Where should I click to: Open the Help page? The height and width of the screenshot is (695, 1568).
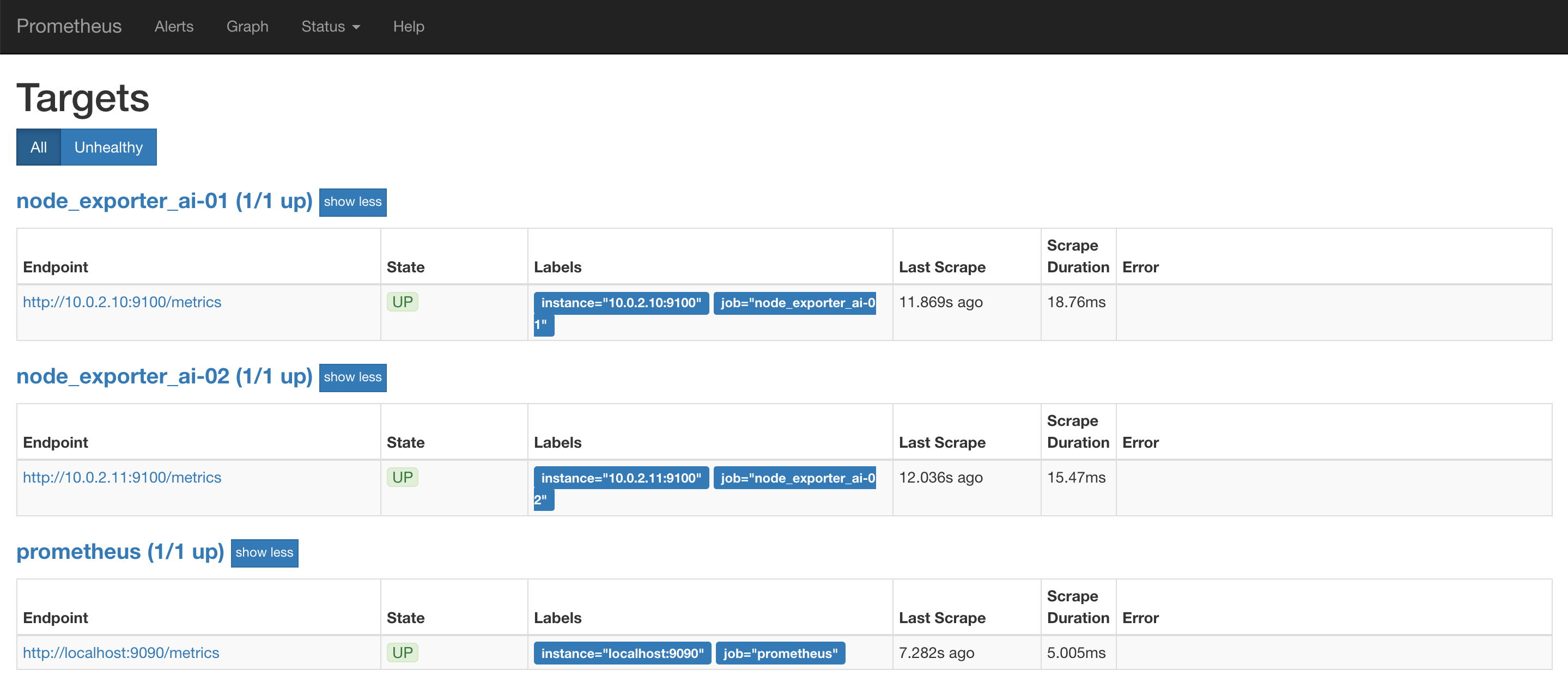(409, 26)
